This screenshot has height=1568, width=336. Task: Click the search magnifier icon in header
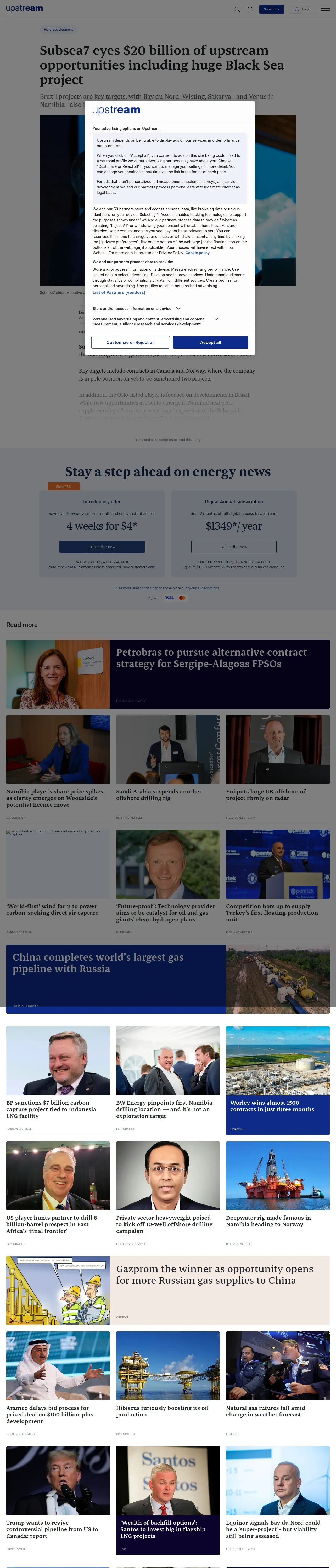pyautogui.click(x=237, y=9)
